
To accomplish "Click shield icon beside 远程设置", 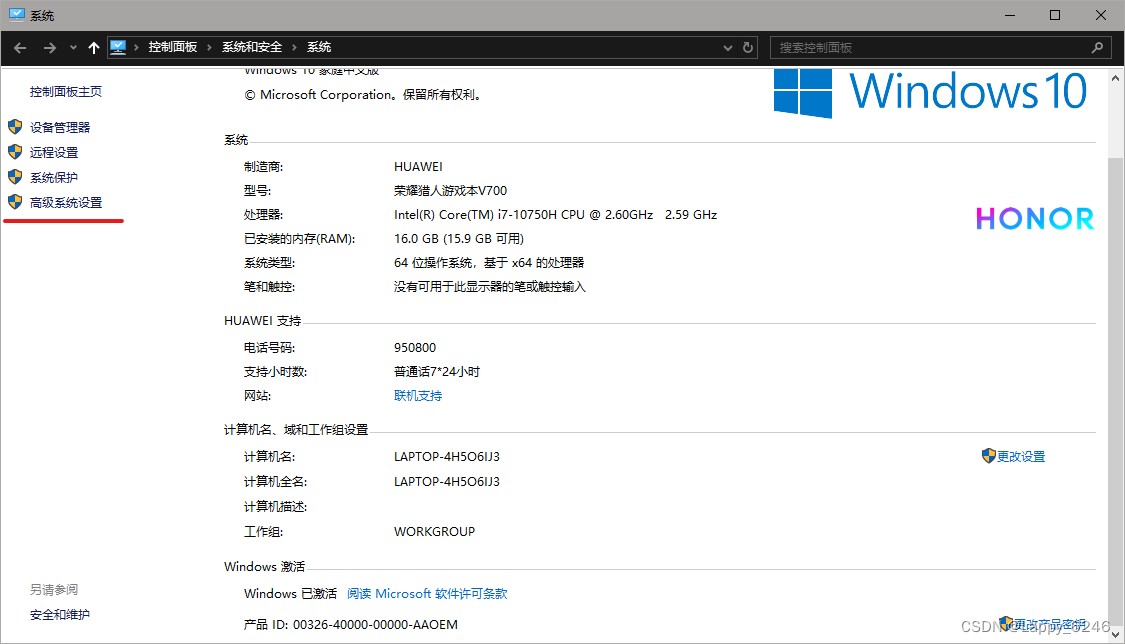I will click(x=15, y=152).
